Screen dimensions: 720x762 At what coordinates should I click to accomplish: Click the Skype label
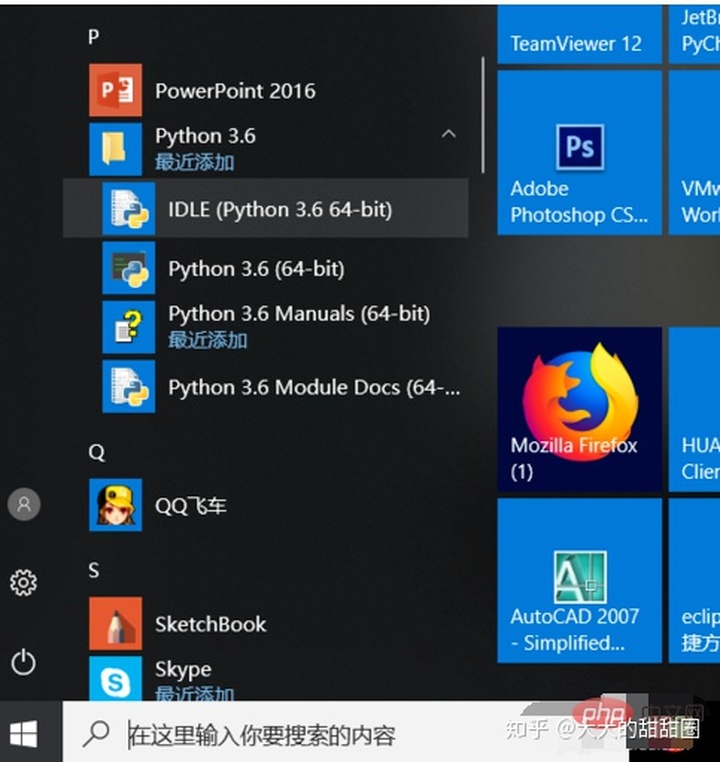tap(183, 669)
